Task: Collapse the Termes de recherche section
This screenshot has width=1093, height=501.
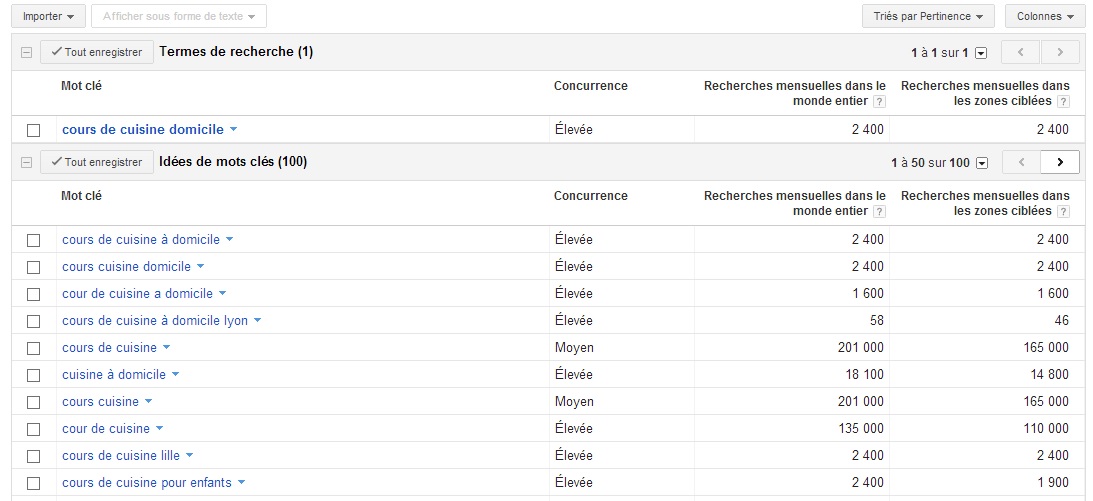Action: [x=26, y=52]
